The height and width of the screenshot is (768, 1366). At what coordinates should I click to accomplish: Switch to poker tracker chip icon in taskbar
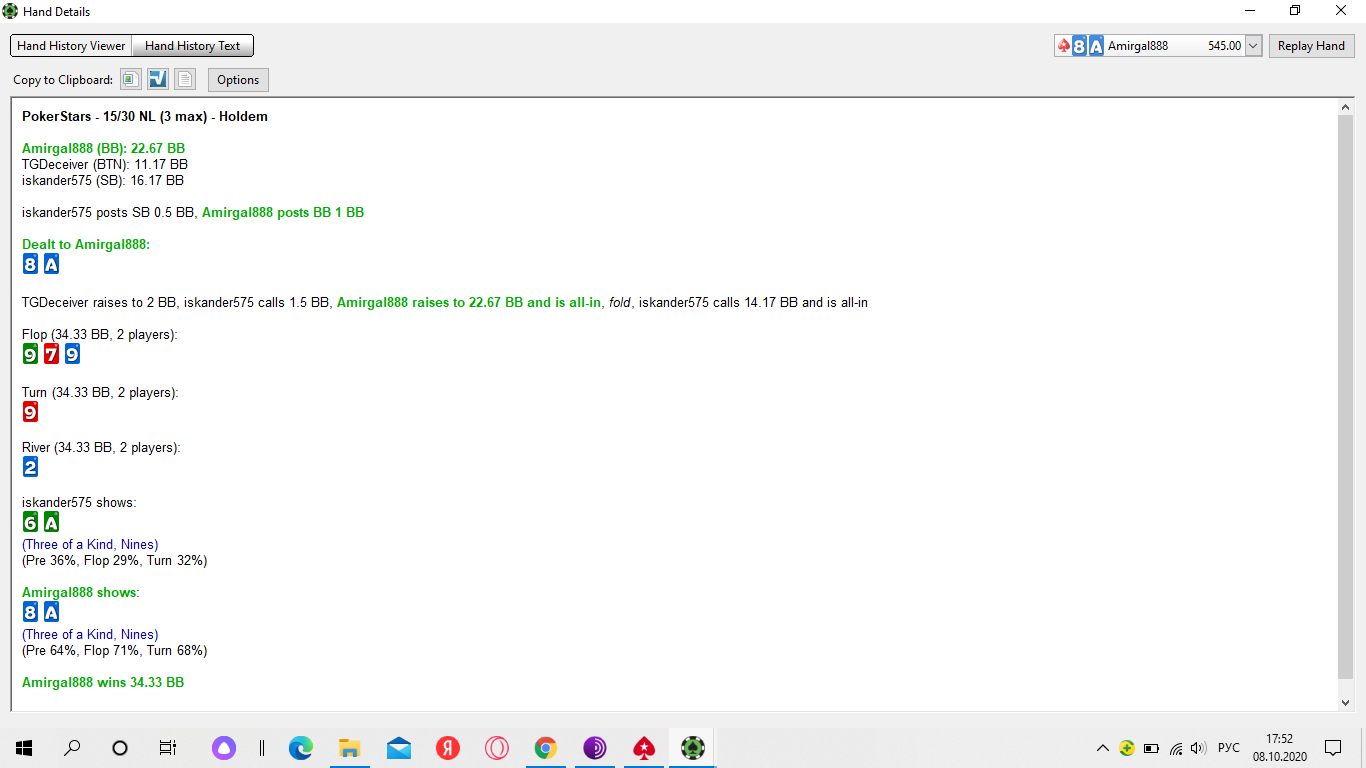[x=692, y=747]
